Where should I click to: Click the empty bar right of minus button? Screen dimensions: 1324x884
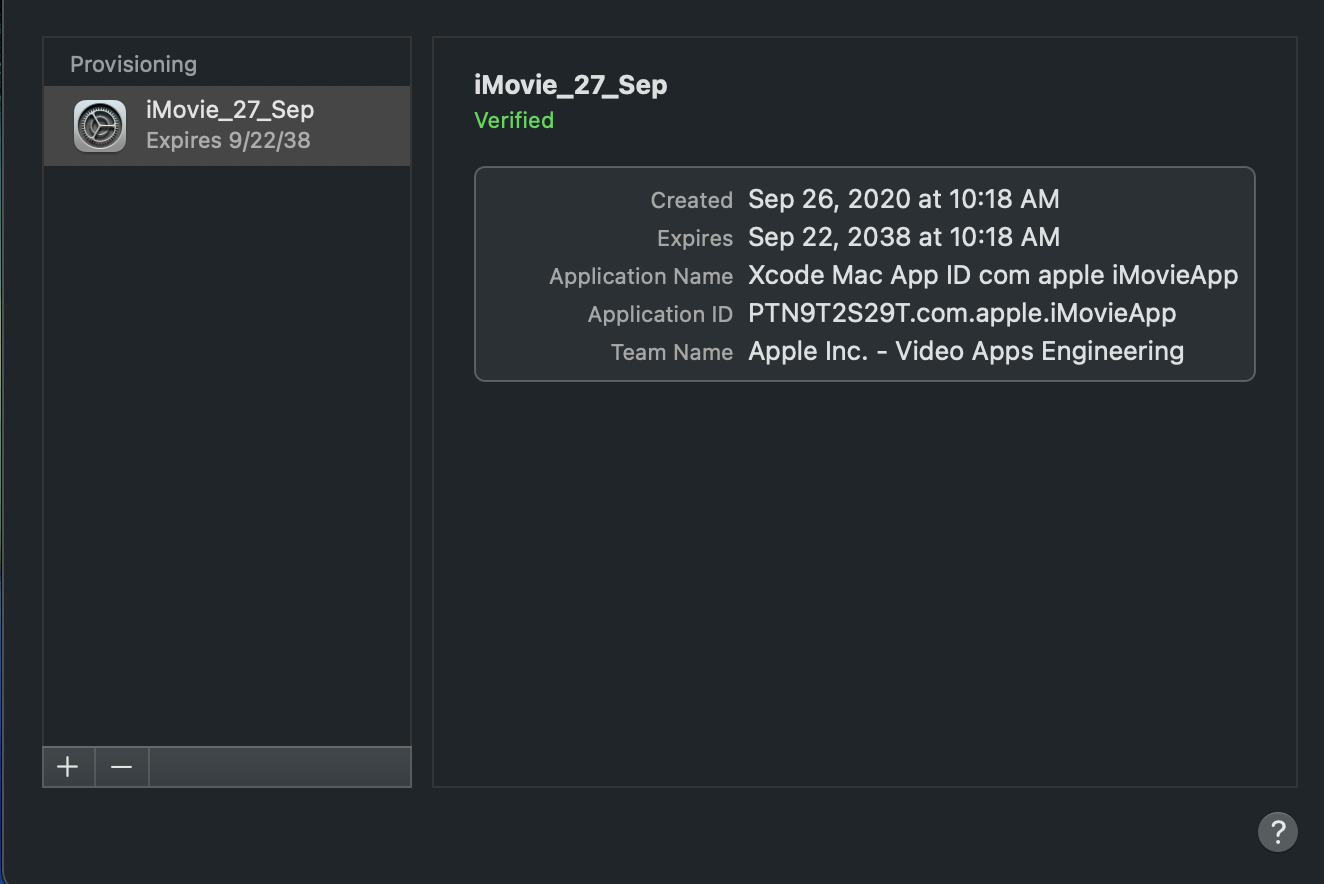[x=279, y=767]
